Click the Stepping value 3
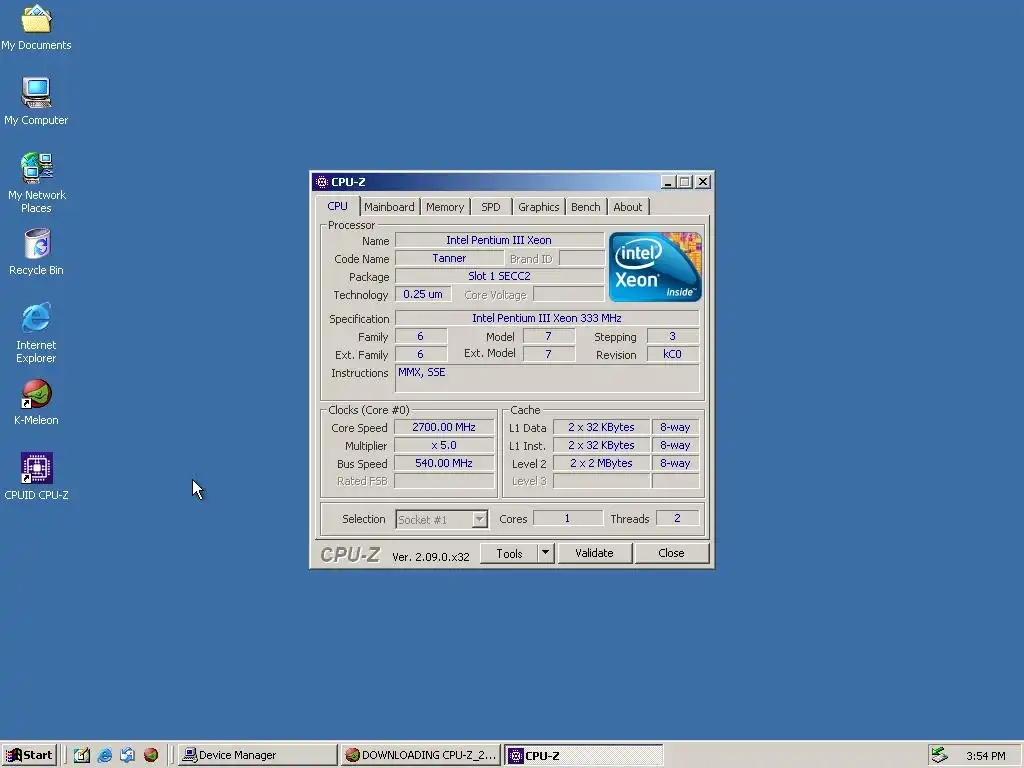The image size is (1024, 768). pyautogui.click(x=673, y=336)
